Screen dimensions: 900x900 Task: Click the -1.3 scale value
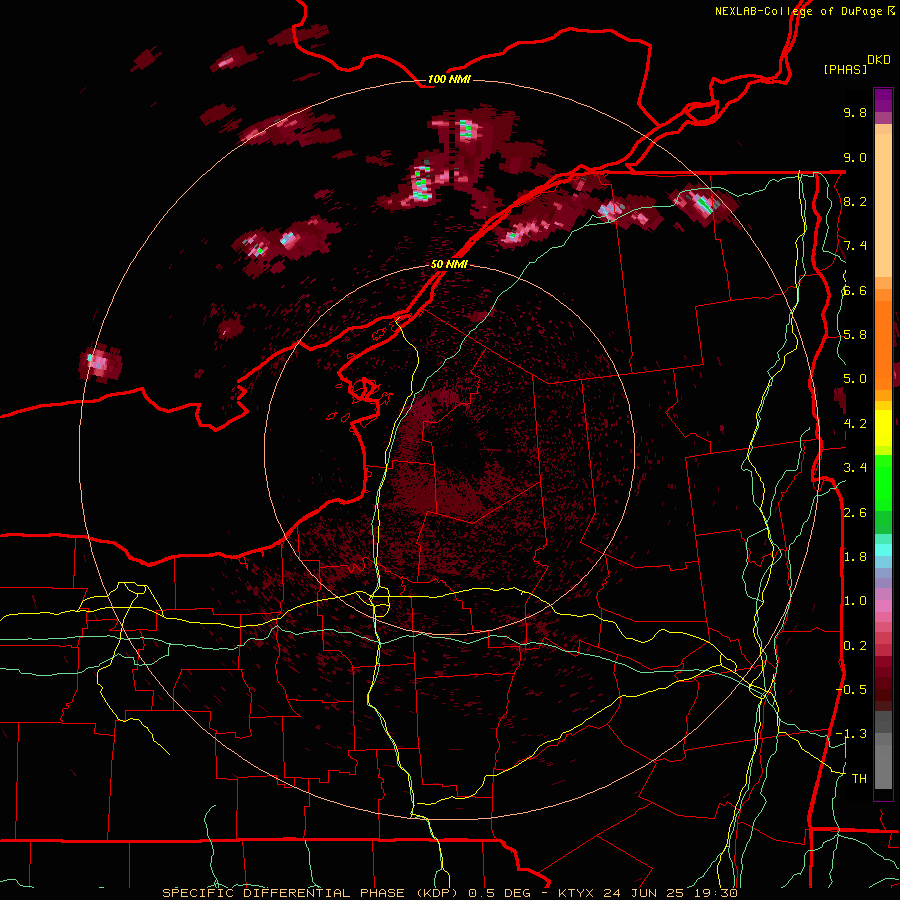pos(851,734)
